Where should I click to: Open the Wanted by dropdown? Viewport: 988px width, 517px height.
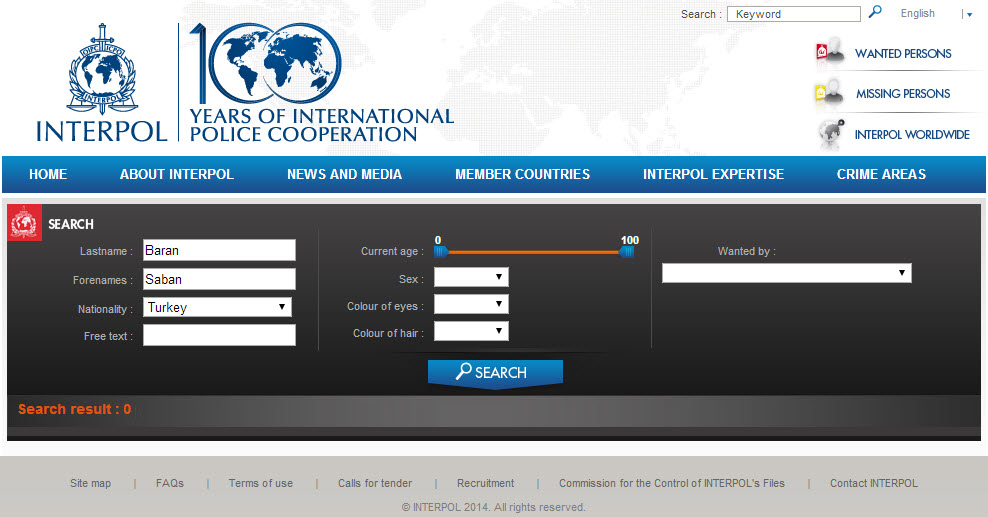point(786,273)
